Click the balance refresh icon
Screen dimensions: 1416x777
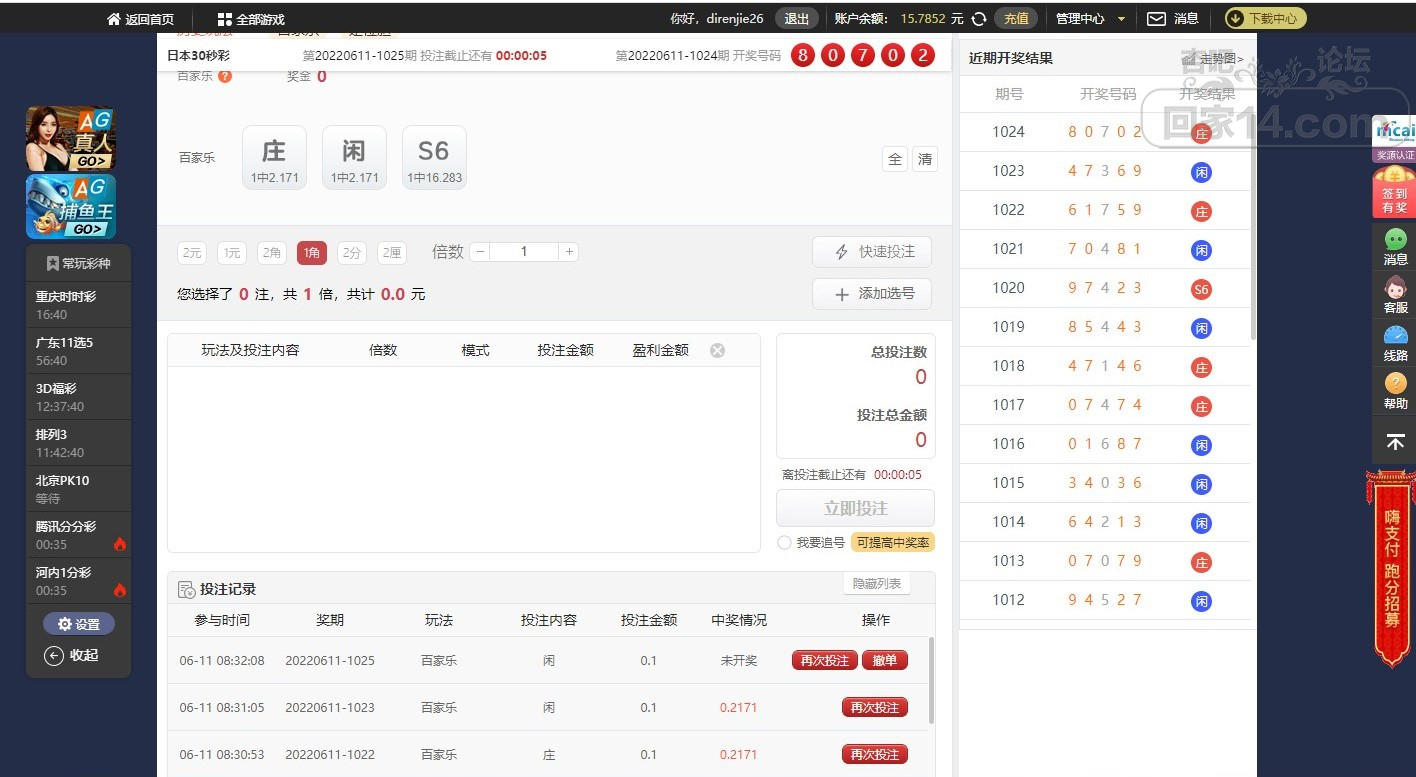click(979, 19)
